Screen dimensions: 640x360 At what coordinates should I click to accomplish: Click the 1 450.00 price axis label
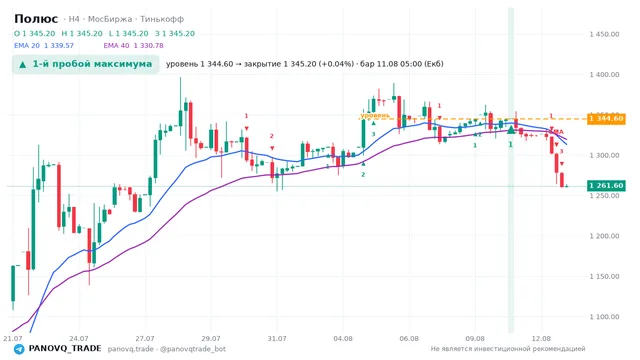(x=604, y=34)
